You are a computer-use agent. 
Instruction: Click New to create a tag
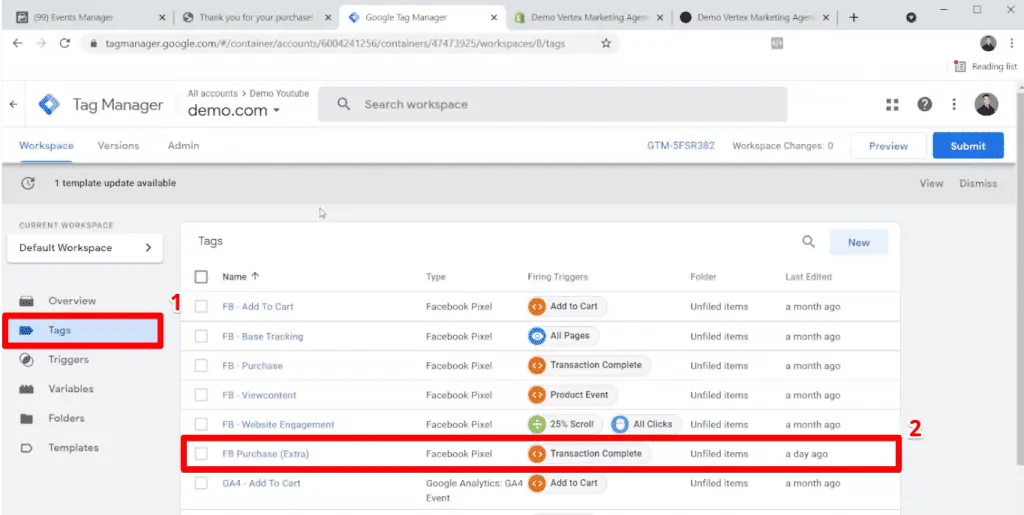pyautogui.click(x=859, y=242)
